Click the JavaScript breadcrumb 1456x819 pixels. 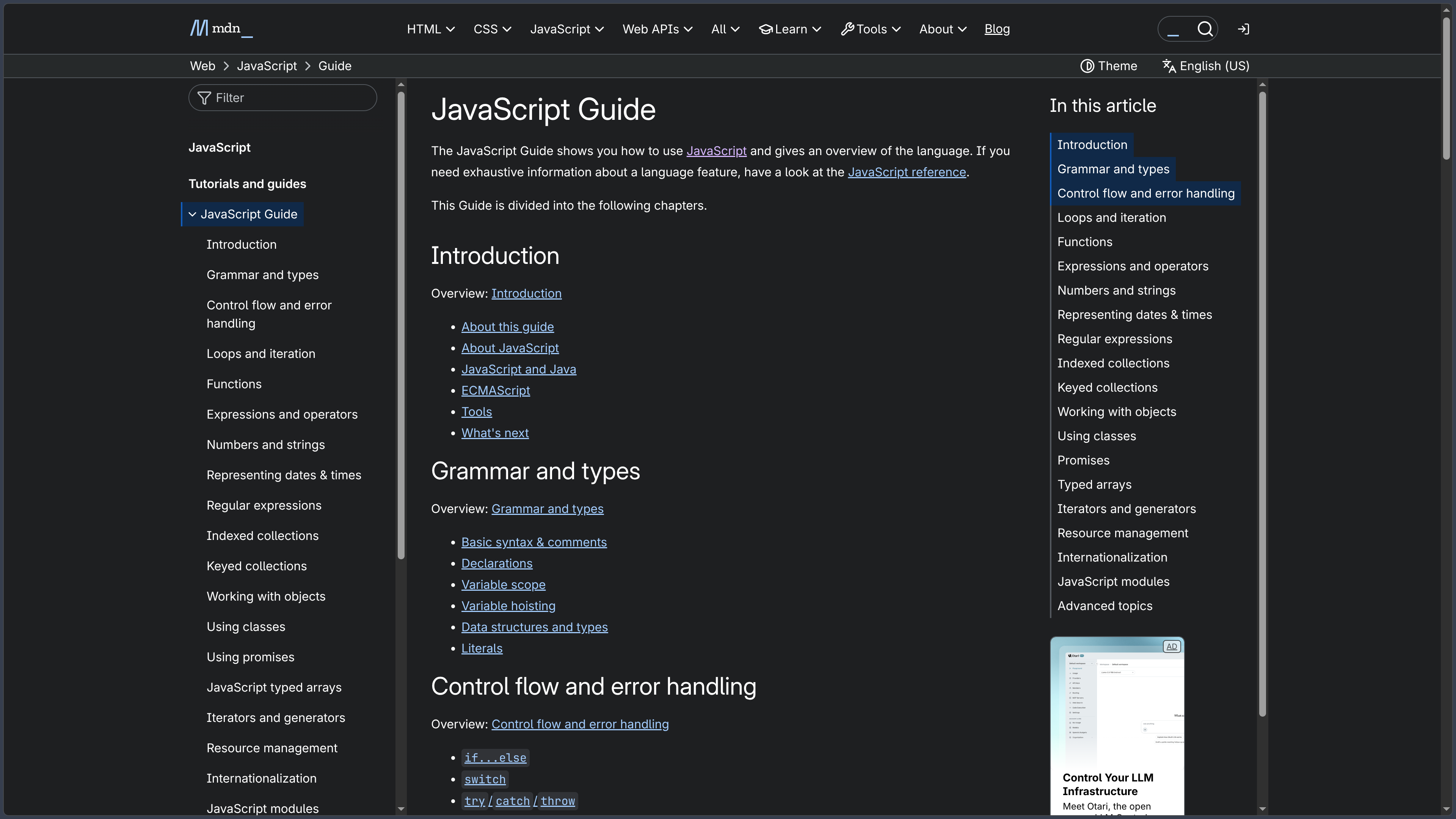[x=267, y=66]
